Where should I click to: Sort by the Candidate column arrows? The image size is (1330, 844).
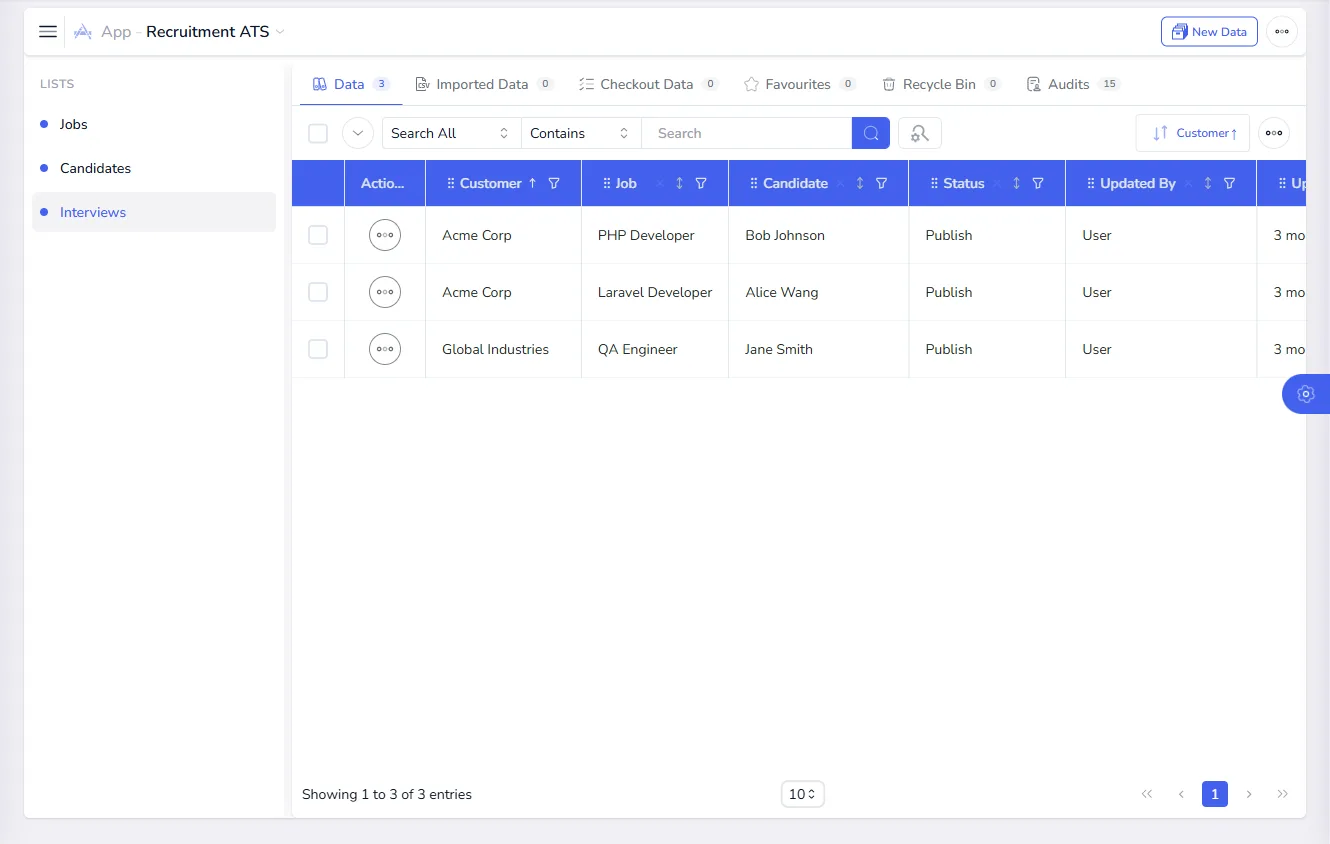[860, 183]
